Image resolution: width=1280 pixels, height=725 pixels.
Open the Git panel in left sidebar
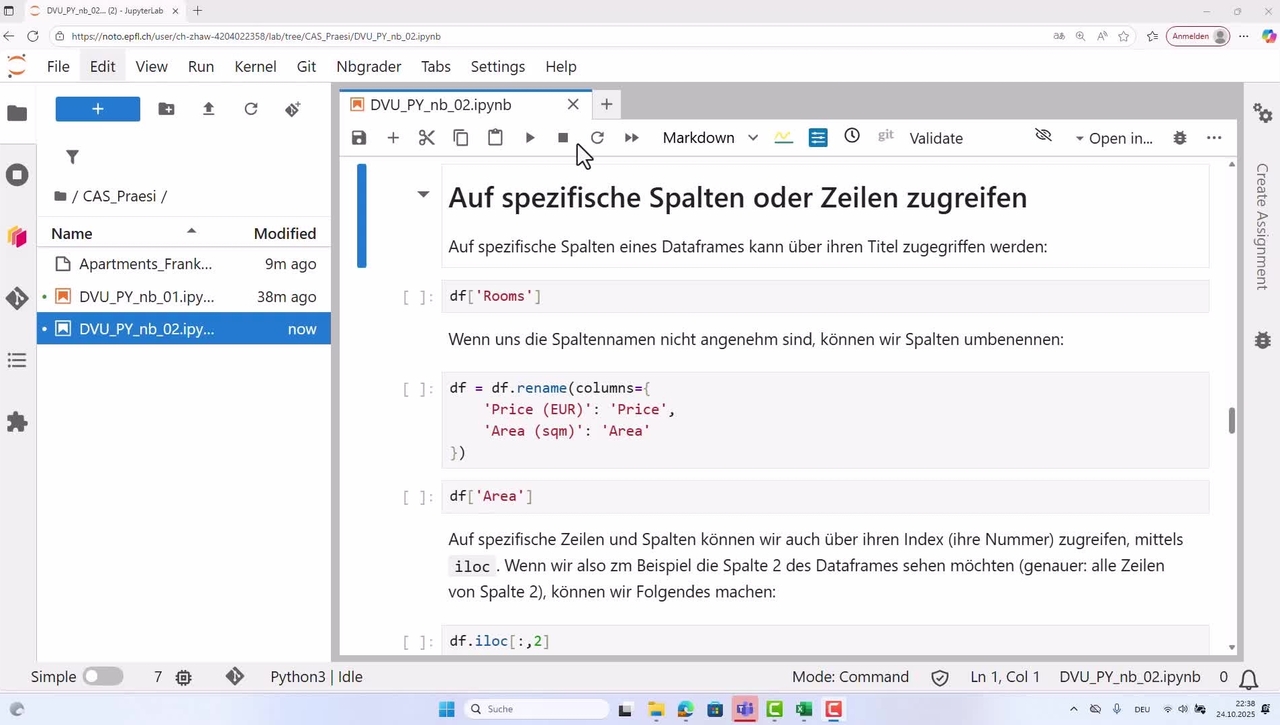click(x=17, y=298)
